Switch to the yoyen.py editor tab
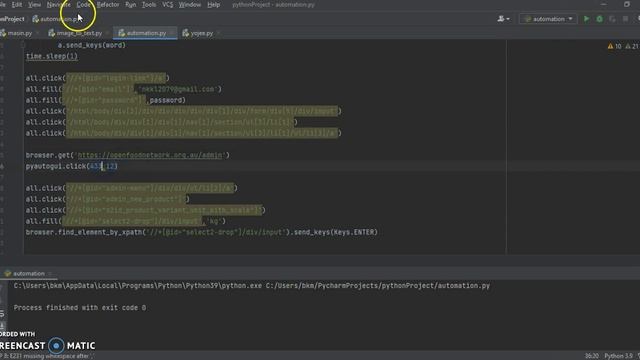The height and width of the screenshot is (360, 640). [x=201, y=33]
